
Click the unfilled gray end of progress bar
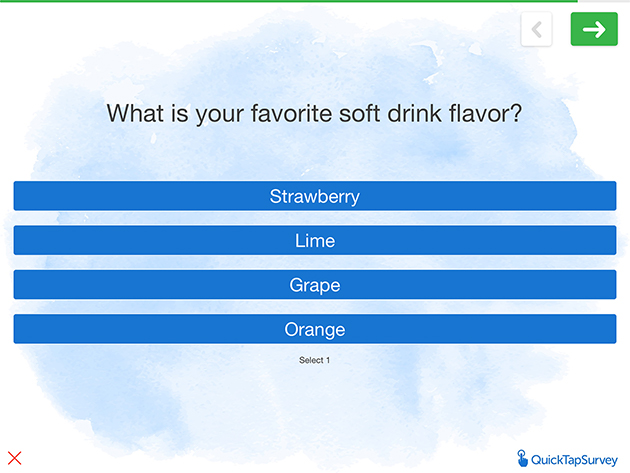[x=604, y=1]
